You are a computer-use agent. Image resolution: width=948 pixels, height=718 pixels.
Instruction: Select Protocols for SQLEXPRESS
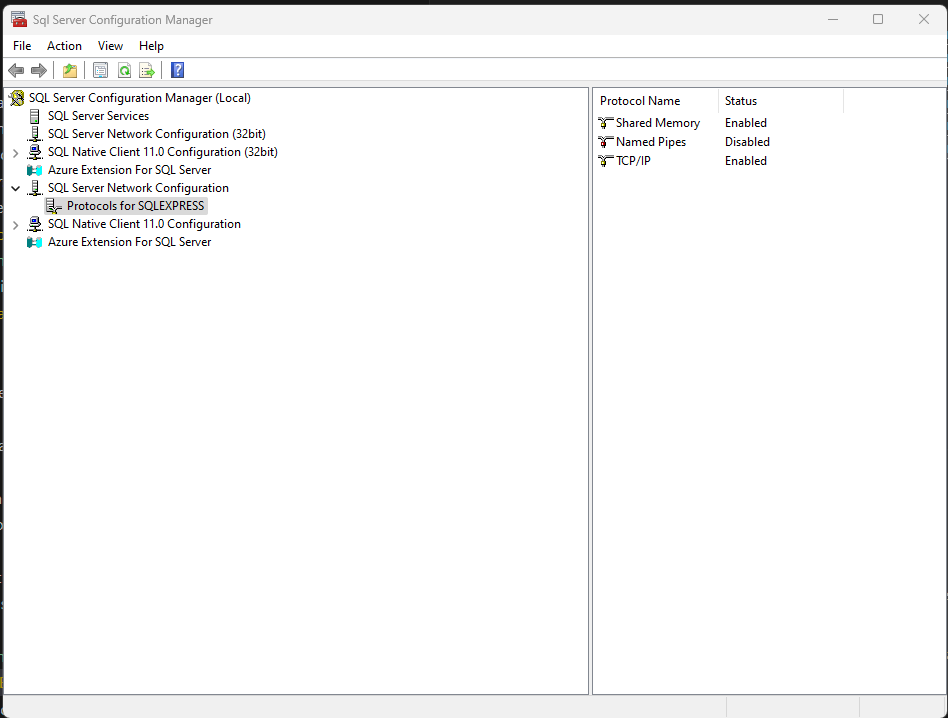[x=135, y=206]
